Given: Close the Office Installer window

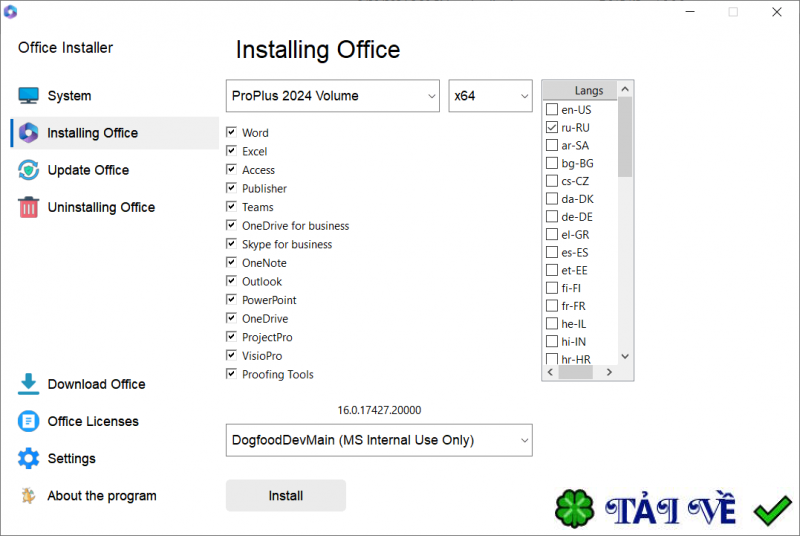Looking at the screenshot, I should (777, 12).
